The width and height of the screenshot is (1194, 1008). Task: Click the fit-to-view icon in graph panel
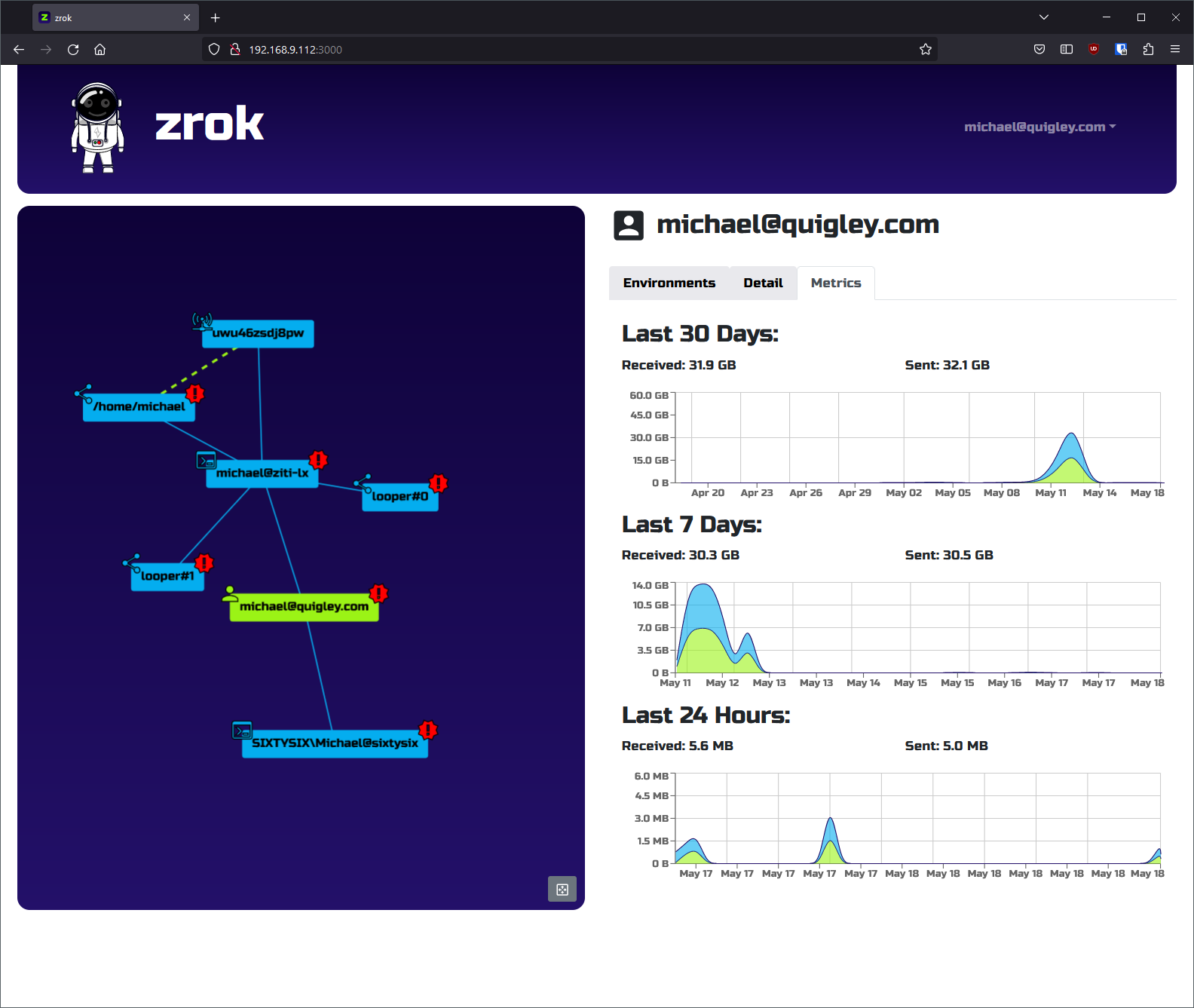pyautogui.click(x=562, y=890)
